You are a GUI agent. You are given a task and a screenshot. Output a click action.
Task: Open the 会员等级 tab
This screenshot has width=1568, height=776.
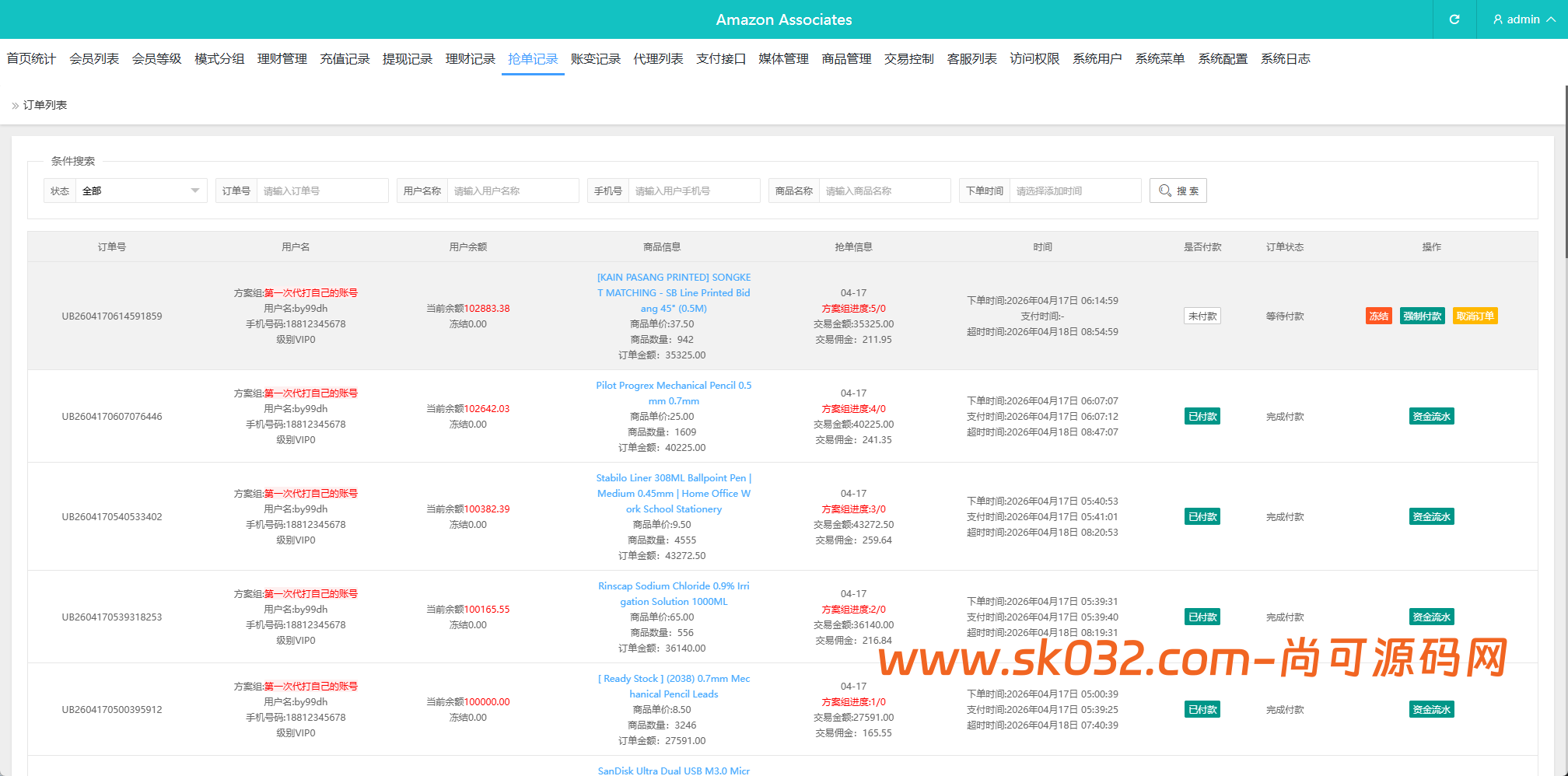coord(156,58)
